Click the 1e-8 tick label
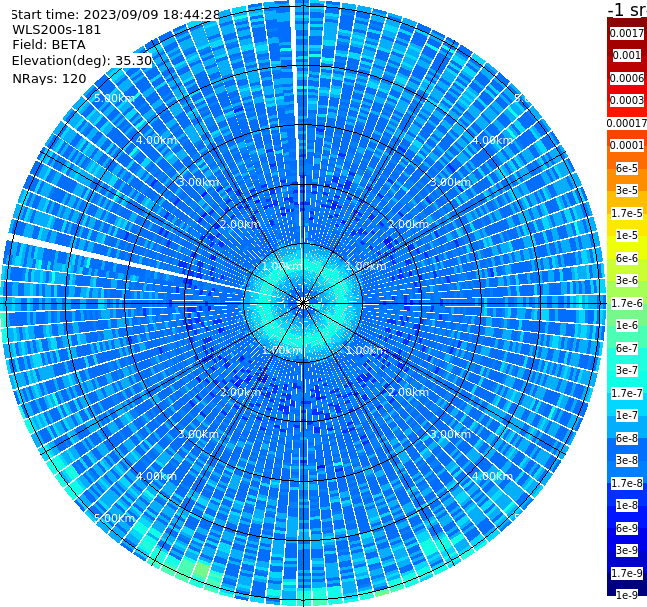The image size is (647, 607). [x=627, y=505]
